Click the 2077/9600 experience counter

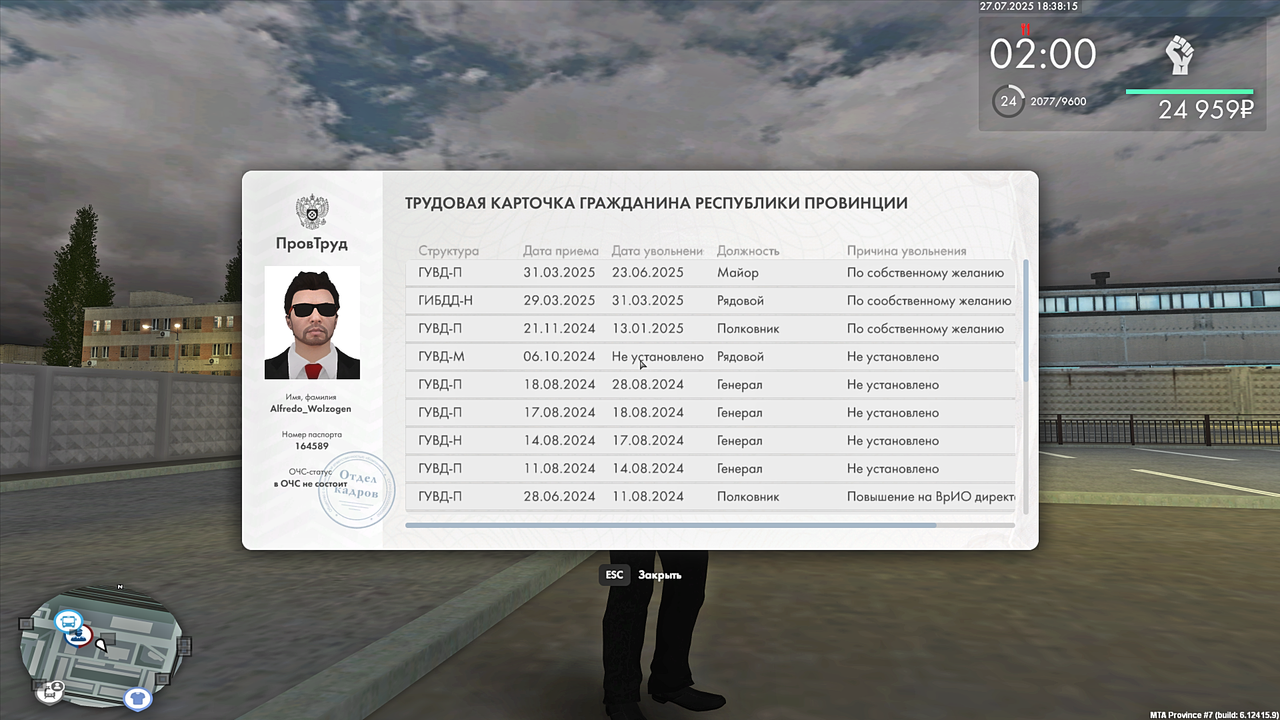tap(1058, 102)
